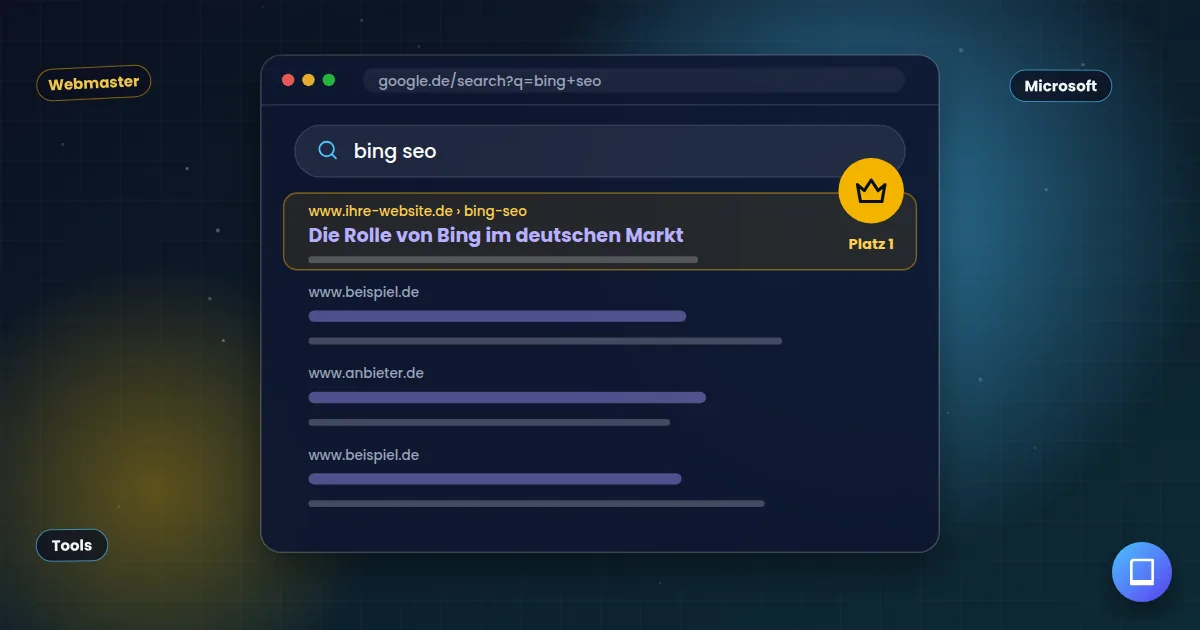Click the gold crown badge icon
This screenshot has width=1200, height=630.
871,190
